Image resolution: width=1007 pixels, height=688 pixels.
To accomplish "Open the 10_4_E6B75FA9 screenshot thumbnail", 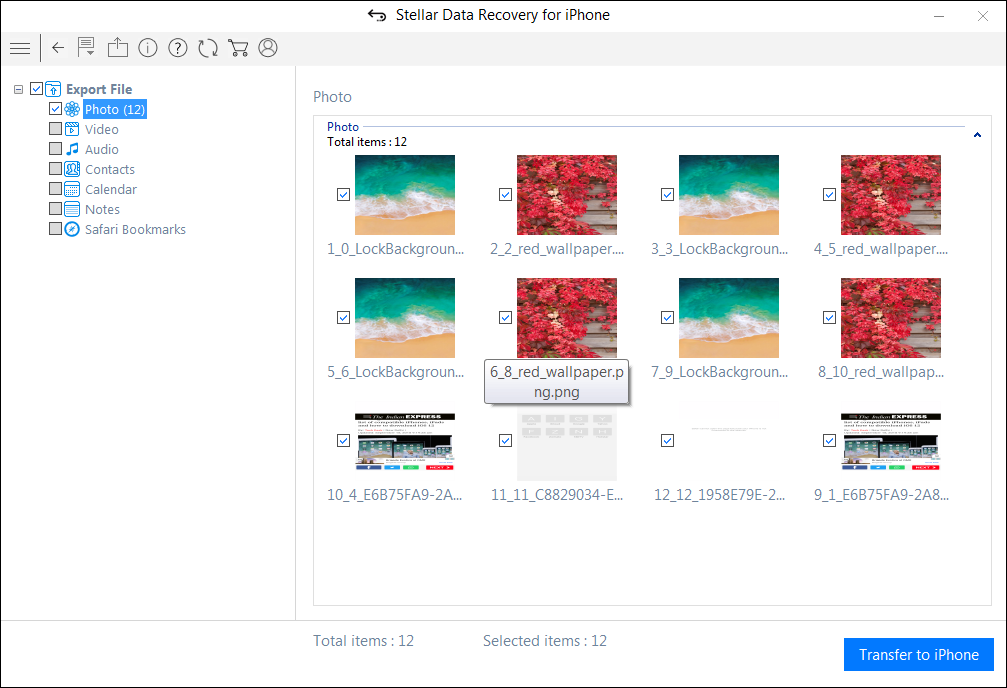I will (405, 441).
